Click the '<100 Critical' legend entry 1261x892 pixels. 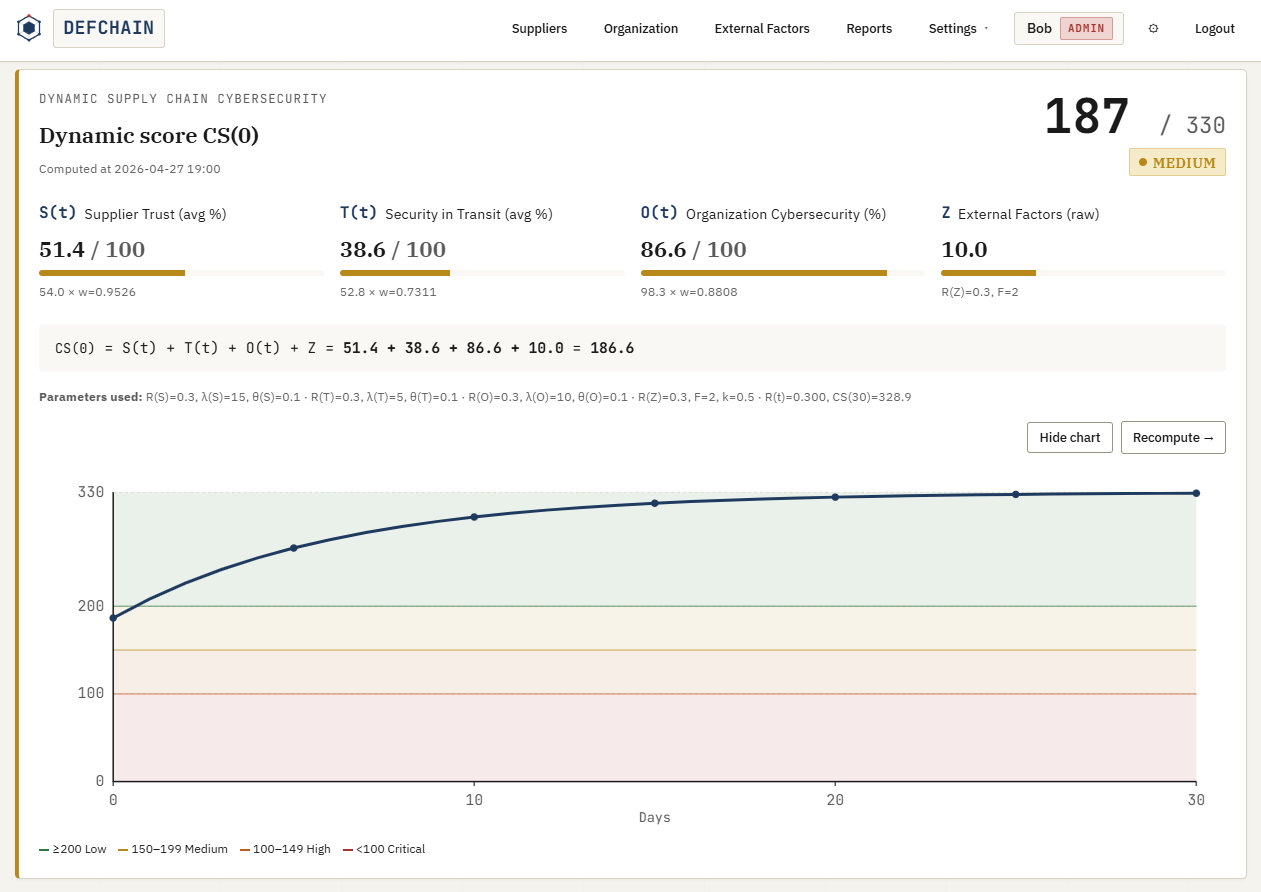pos(384,849)
